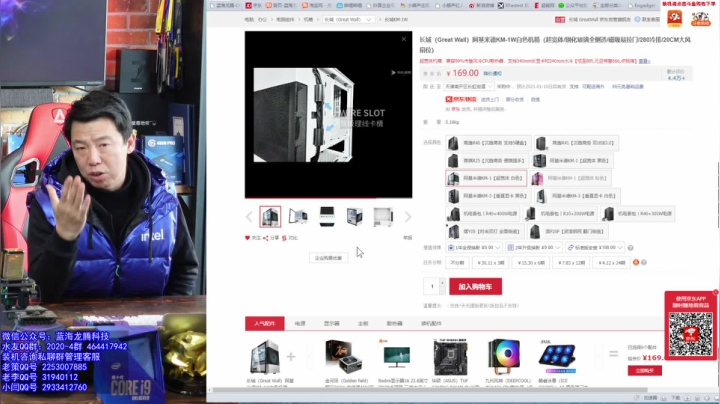Click the ASUS TUF motherboard product image
Viewport: 720px width, 404px height.
click(x=450, y=357)
